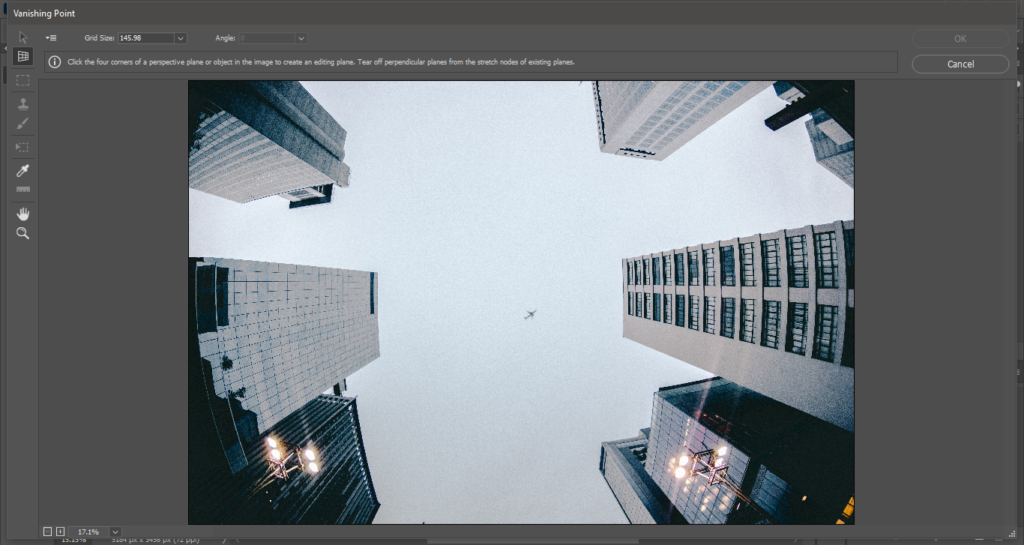This screenshot has width=1024, height=545.
Task: Select the Create Plane grid tool
Action: [x=23, y=57]
